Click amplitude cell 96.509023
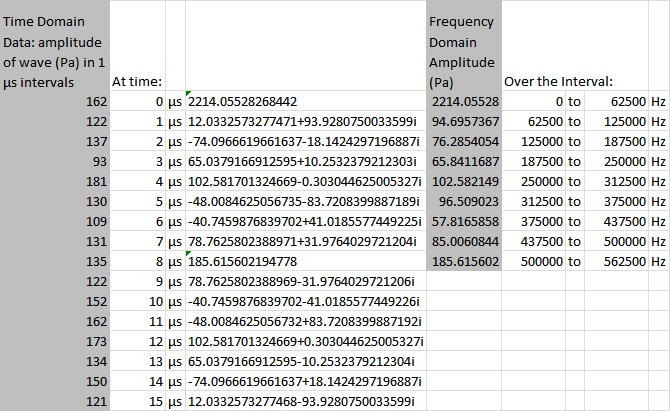This screenshot has height=411, width=670. point(464,201)
